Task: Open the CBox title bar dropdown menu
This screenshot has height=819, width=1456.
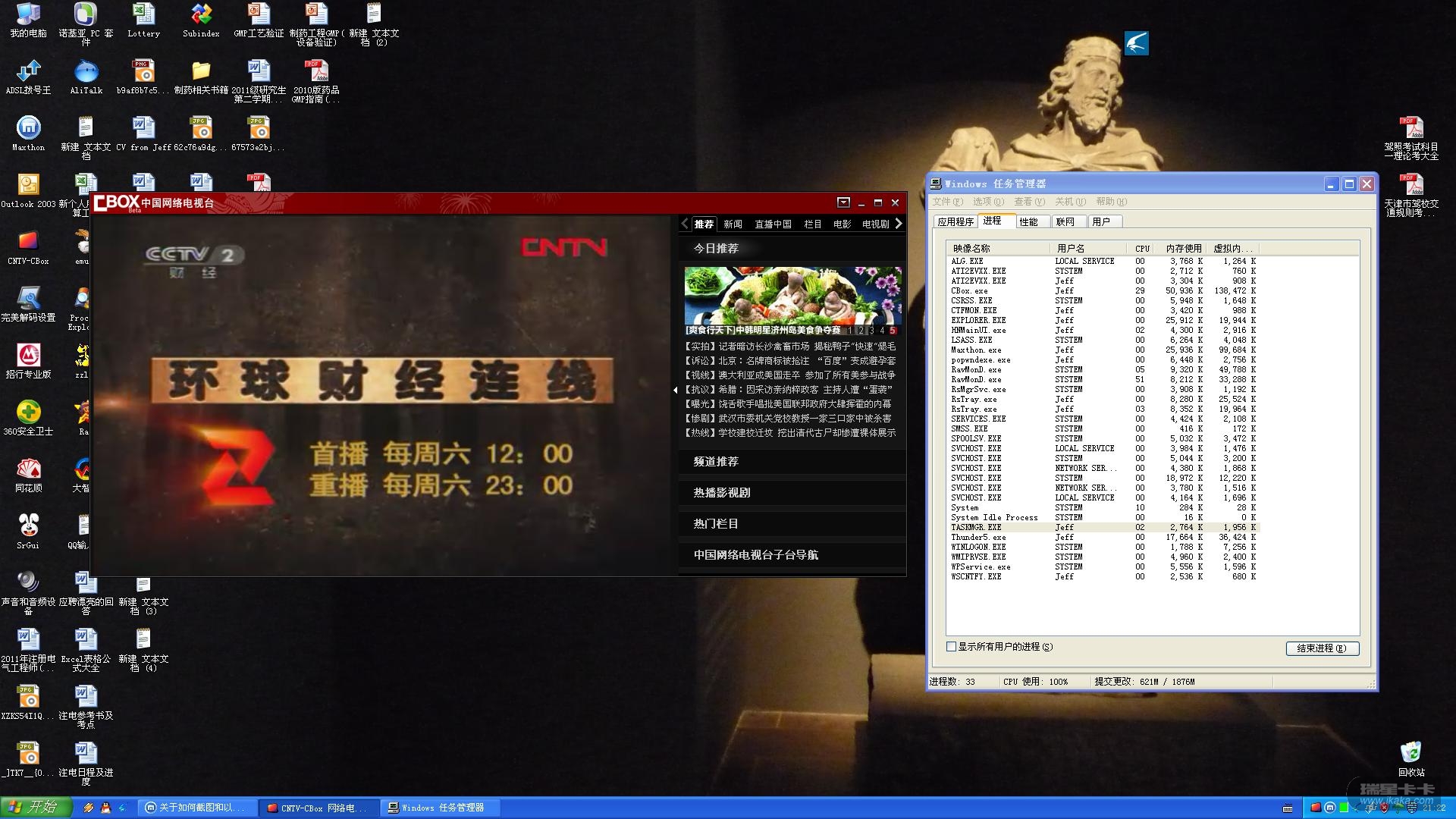Action: click(843, 202)
